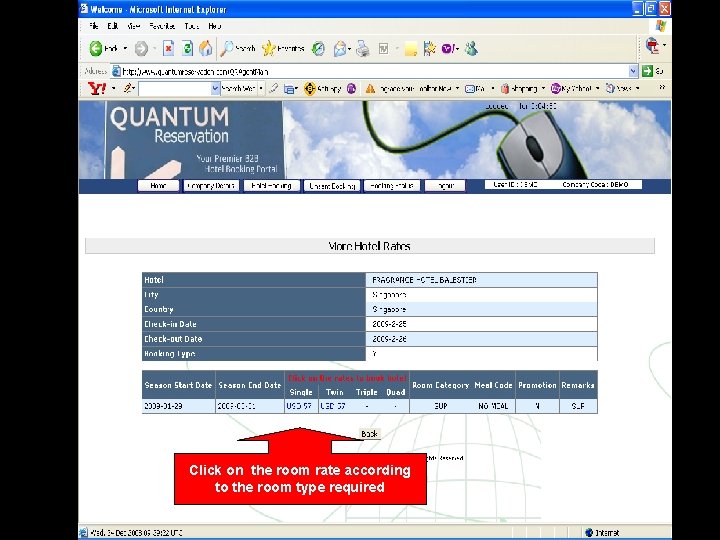Open the Yahoo search box dropdown arrow
The height and width of the screenshot is (540, 720).
(215, 89)
